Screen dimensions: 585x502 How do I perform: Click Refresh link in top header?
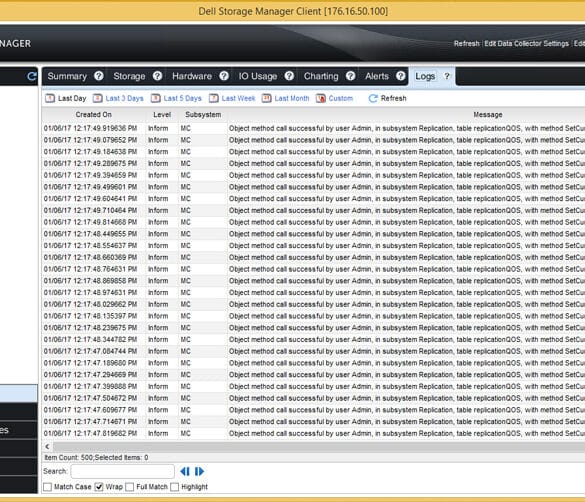[x=466, y=44]
